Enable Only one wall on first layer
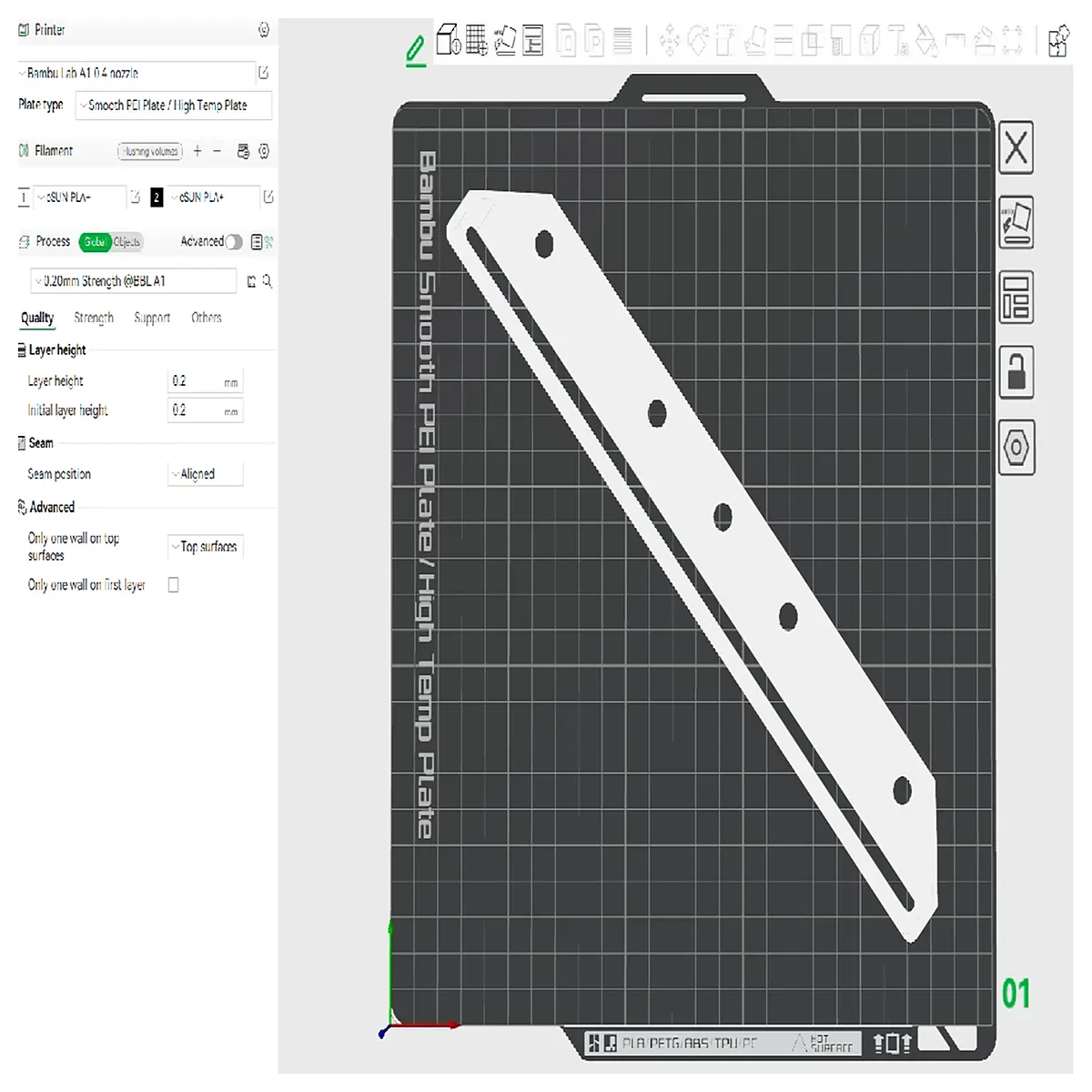The image size is (1092, 1092). (173, 585)
